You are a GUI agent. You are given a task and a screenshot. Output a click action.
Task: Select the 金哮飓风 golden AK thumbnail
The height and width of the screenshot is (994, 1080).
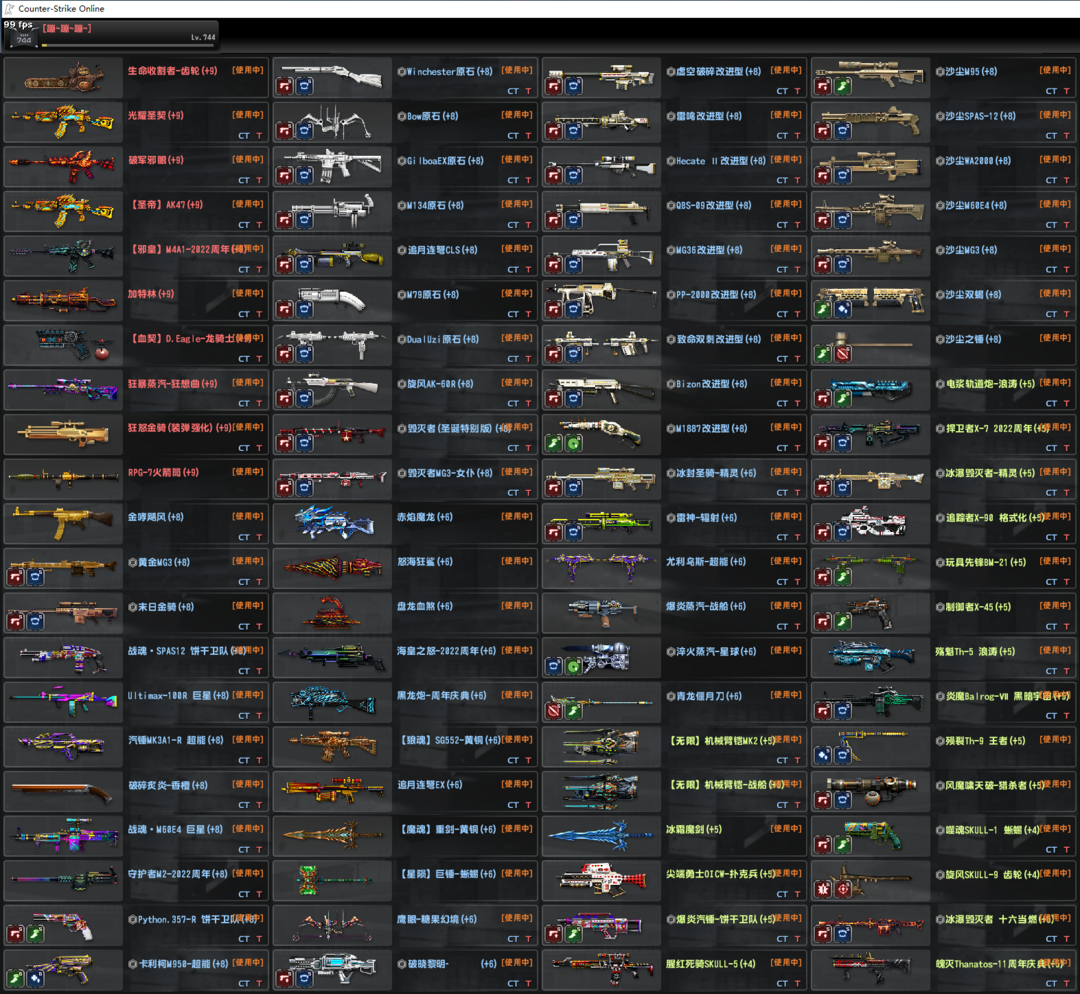click(63, 524)
